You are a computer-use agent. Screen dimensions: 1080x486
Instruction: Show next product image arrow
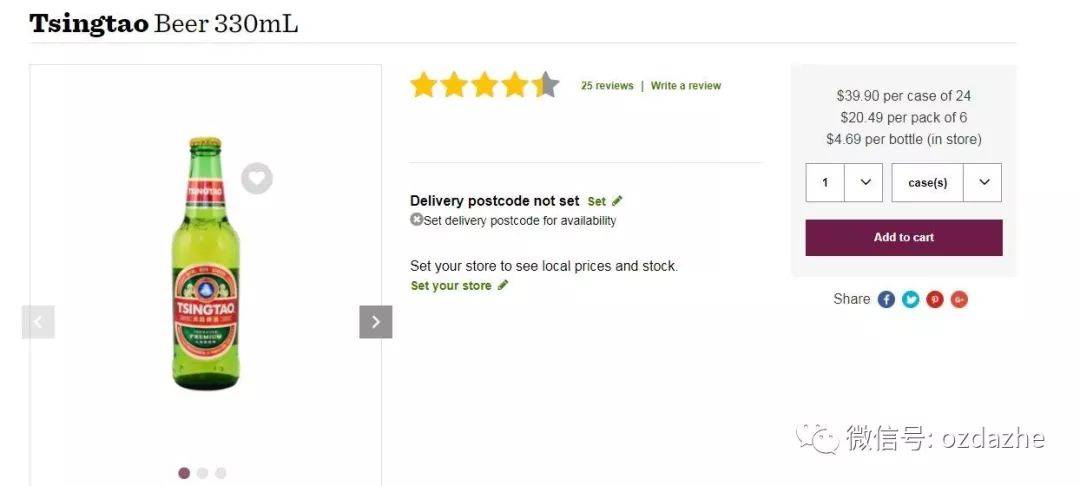click(375, 322)
